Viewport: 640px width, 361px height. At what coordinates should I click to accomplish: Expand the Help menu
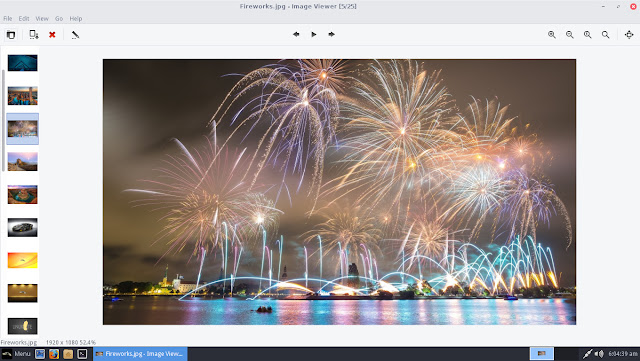click(x=76, y=18)
